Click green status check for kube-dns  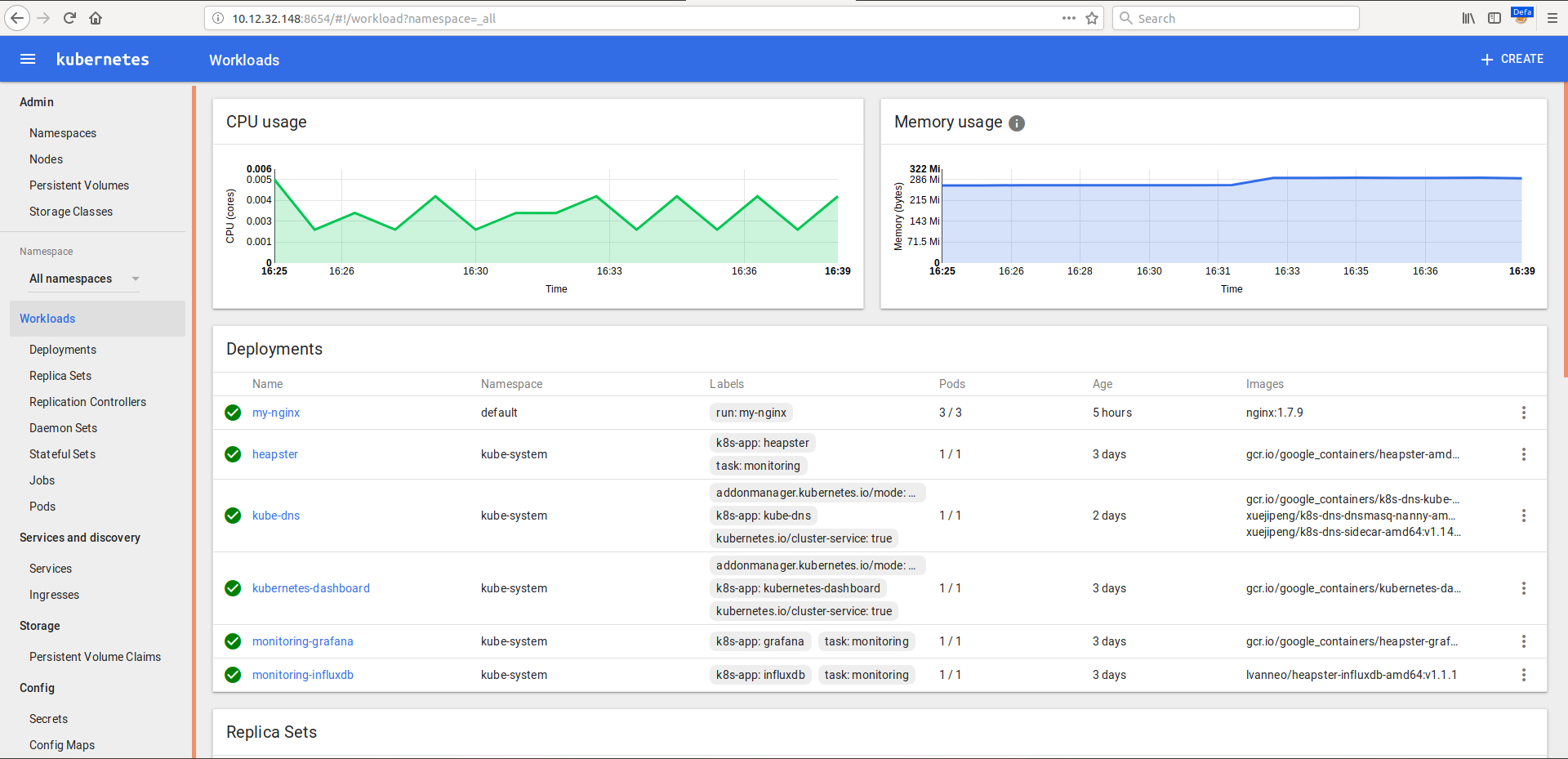[x=233, y=516]
